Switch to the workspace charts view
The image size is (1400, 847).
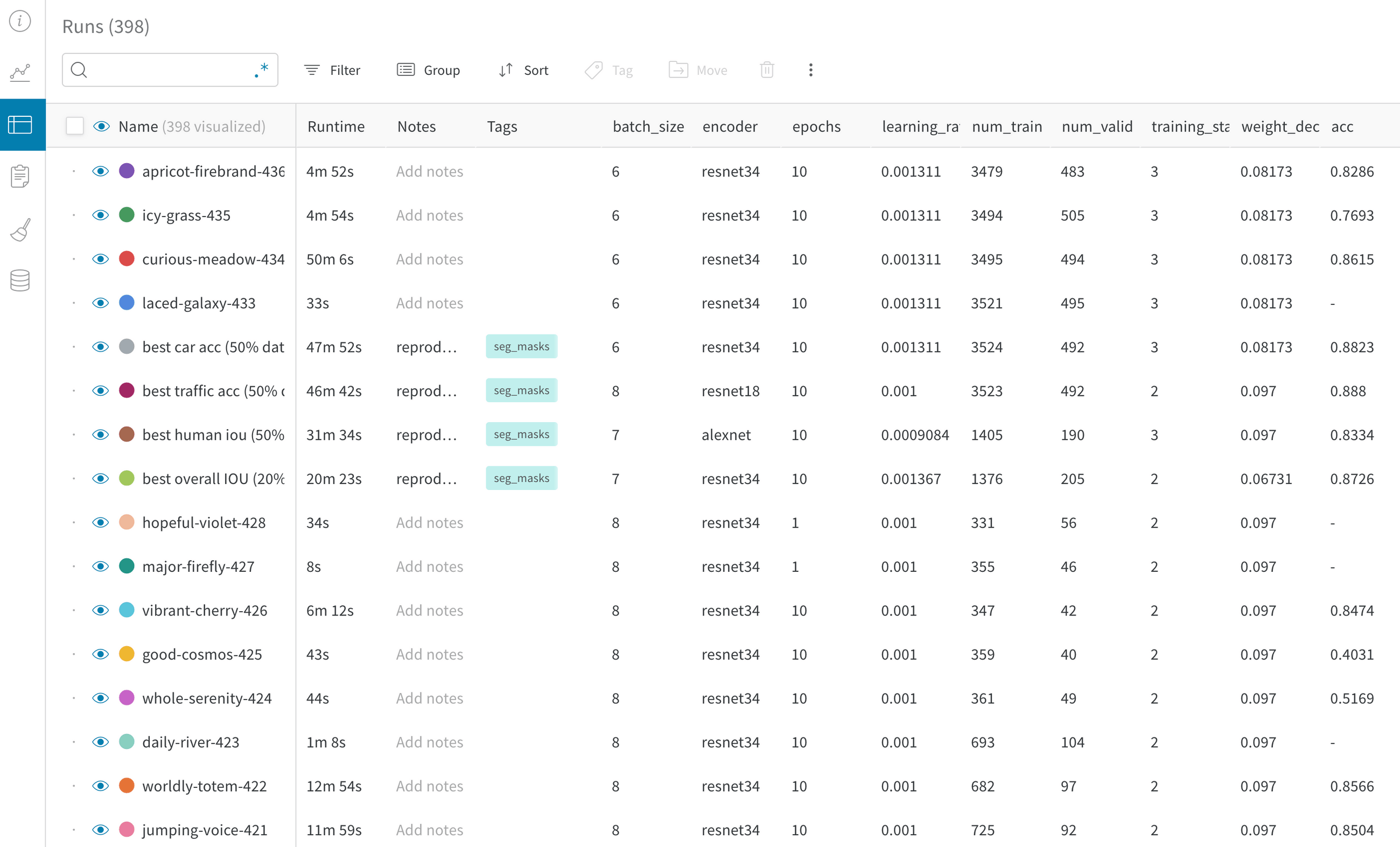[20, 72]
